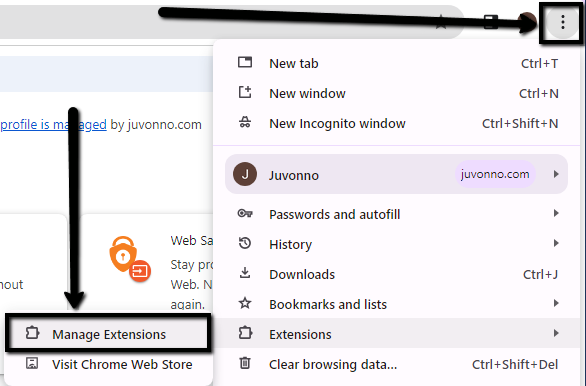Click the orange padlock Web Safety icon
The image size is (586, 386).
pos(129,259)
